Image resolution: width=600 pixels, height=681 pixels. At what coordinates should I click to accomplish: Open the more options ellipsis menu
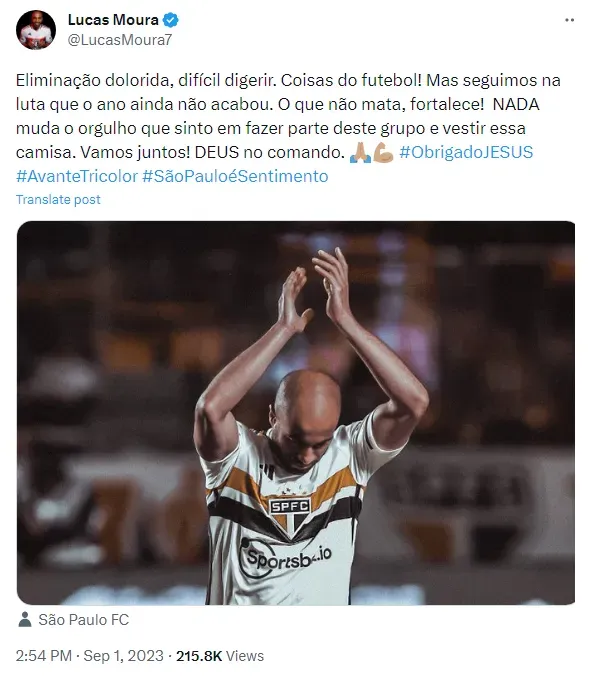coord(569,20)
